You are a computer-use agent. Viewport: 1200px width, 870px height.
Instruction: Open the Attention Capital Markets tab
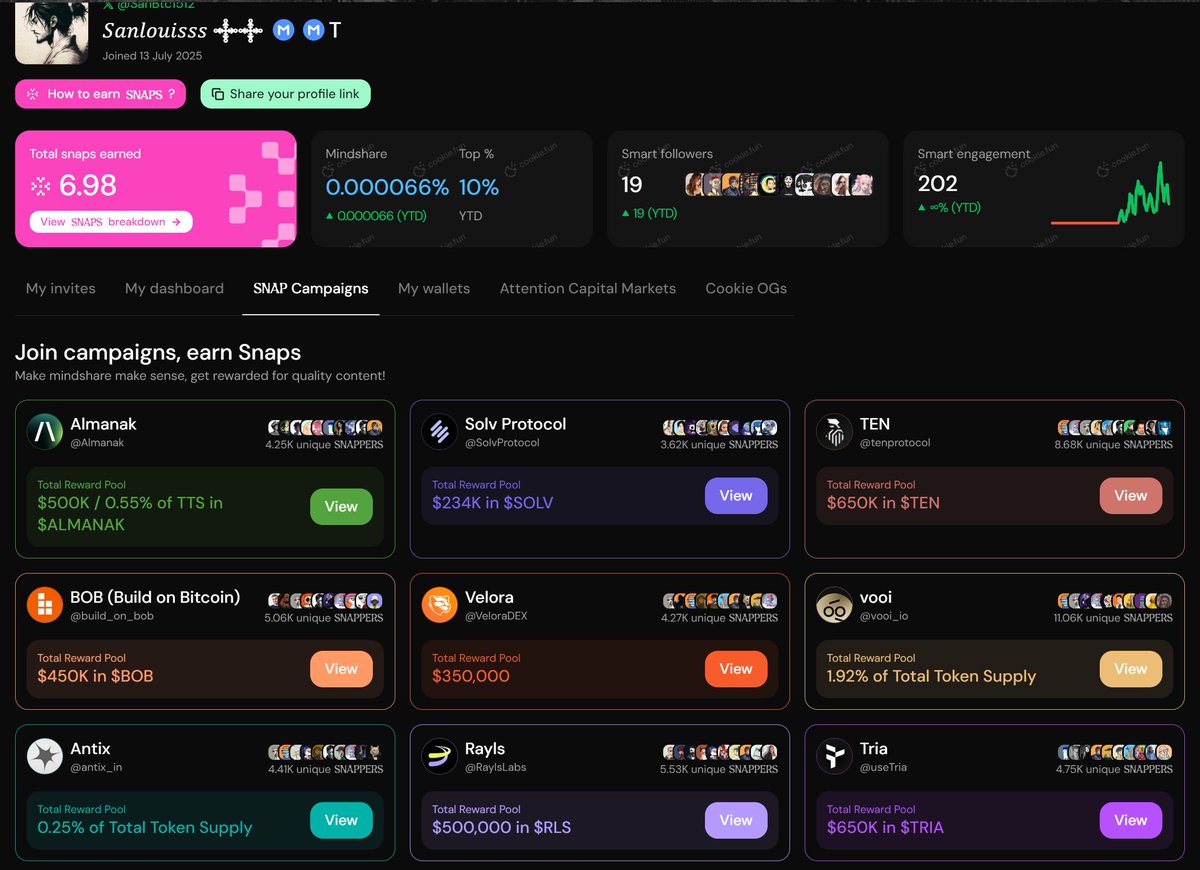coord(588,288)
